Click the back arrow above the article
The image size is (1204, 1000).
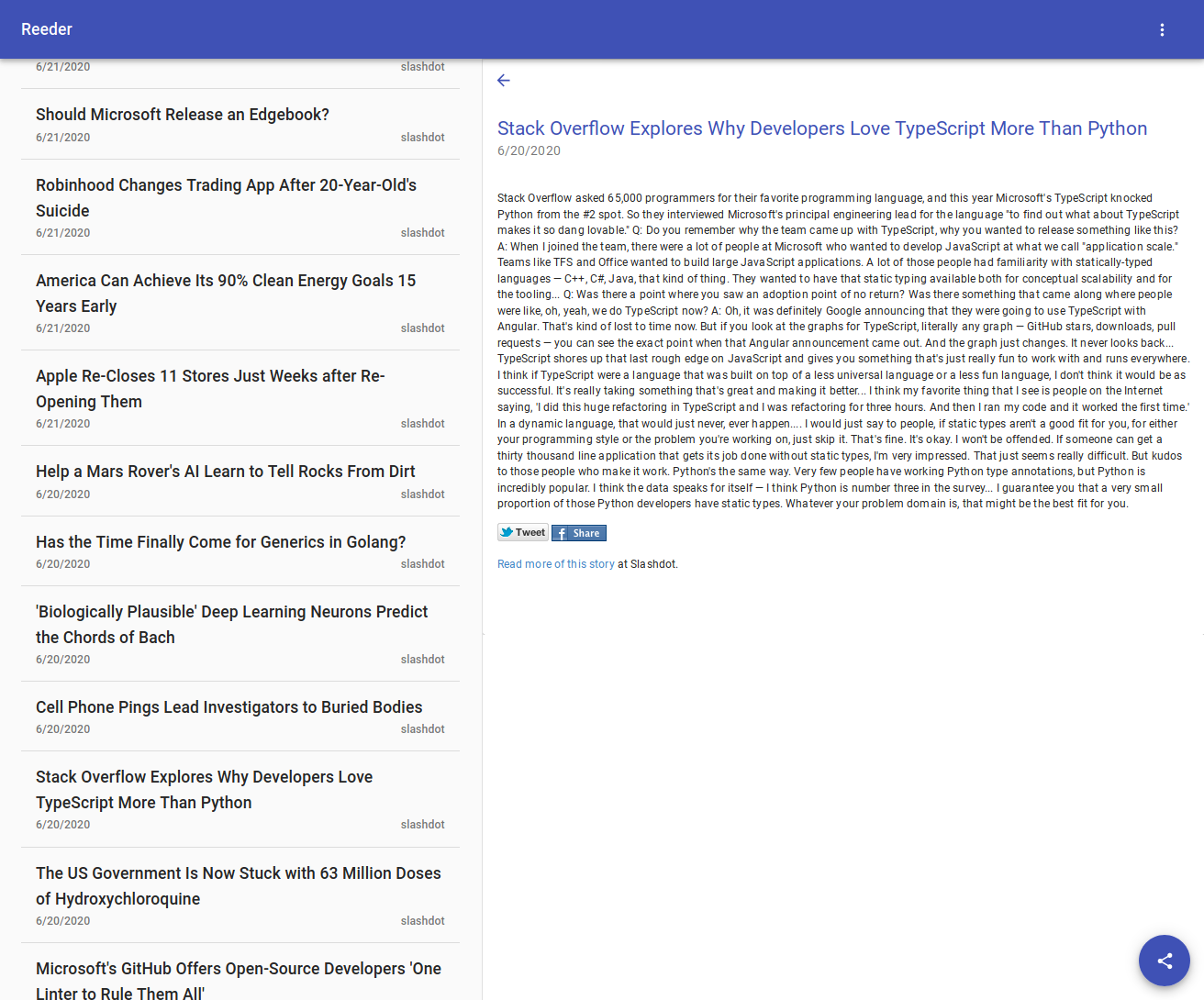pos(504,81)
